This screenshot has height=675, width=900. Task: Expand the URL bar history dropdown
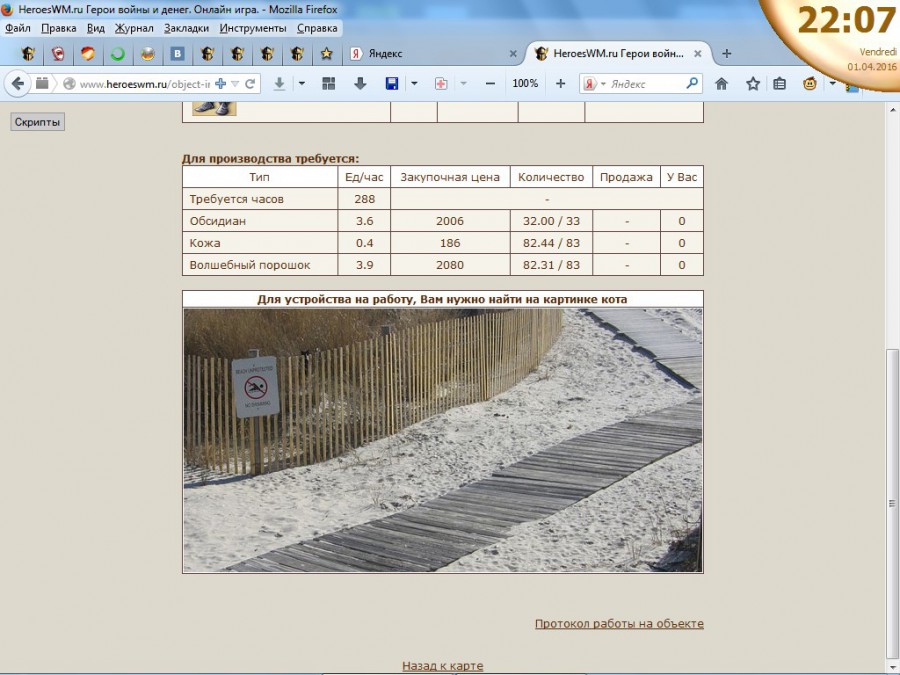235,84
